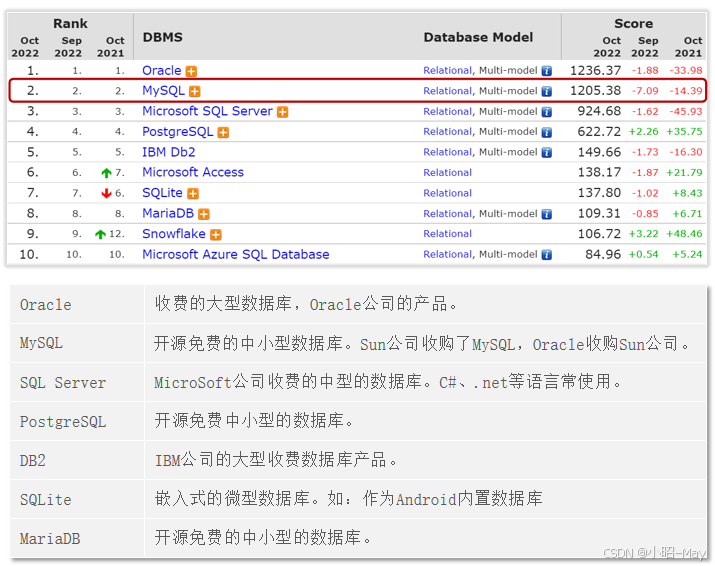715x566 pixels.
Task: Click the multi-model info icon in Microsoft SQL Server row
Action: point(546,112)
